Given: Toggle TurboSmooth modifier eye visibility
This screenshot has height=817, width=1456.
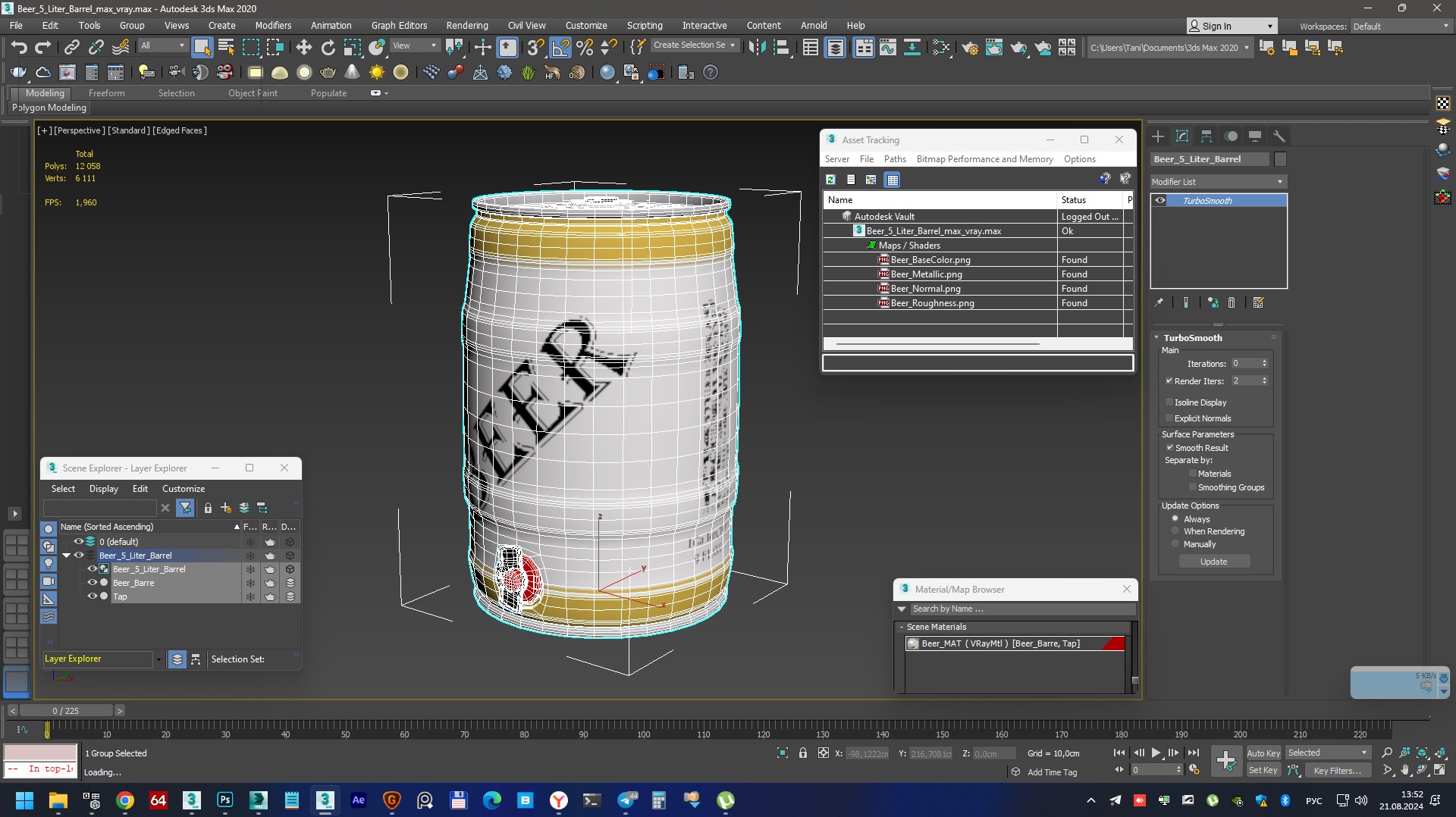Looking at the screenshot, I should (1160, 201).
